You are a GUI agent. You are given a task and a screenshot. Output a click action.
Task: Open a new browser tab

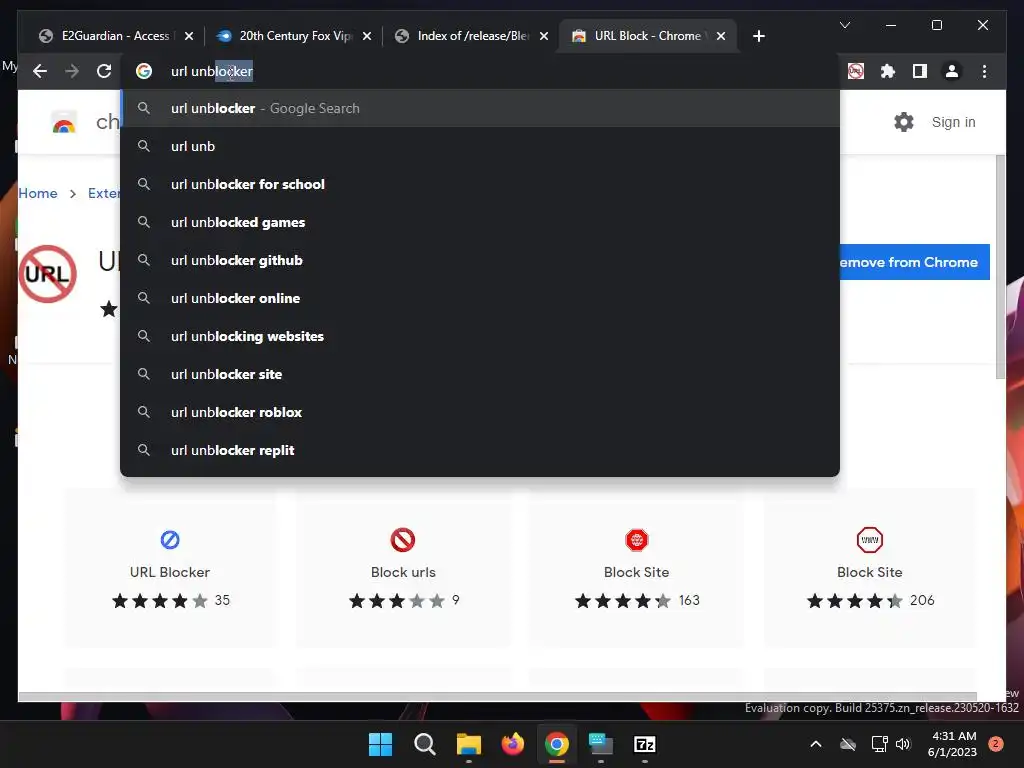(x=758, y=36)
